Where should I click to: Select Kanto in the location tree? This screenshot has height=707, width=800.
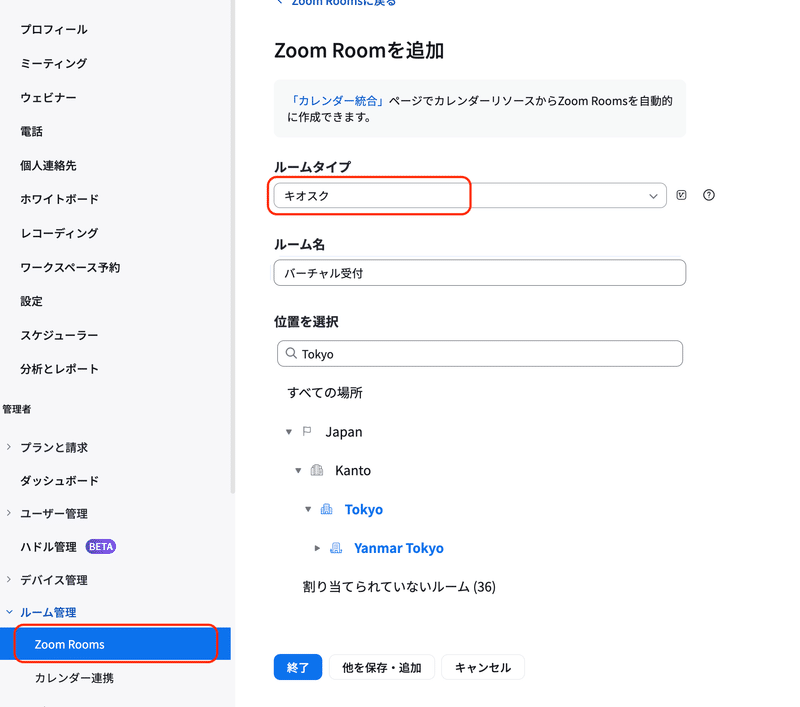click(353, 470)
